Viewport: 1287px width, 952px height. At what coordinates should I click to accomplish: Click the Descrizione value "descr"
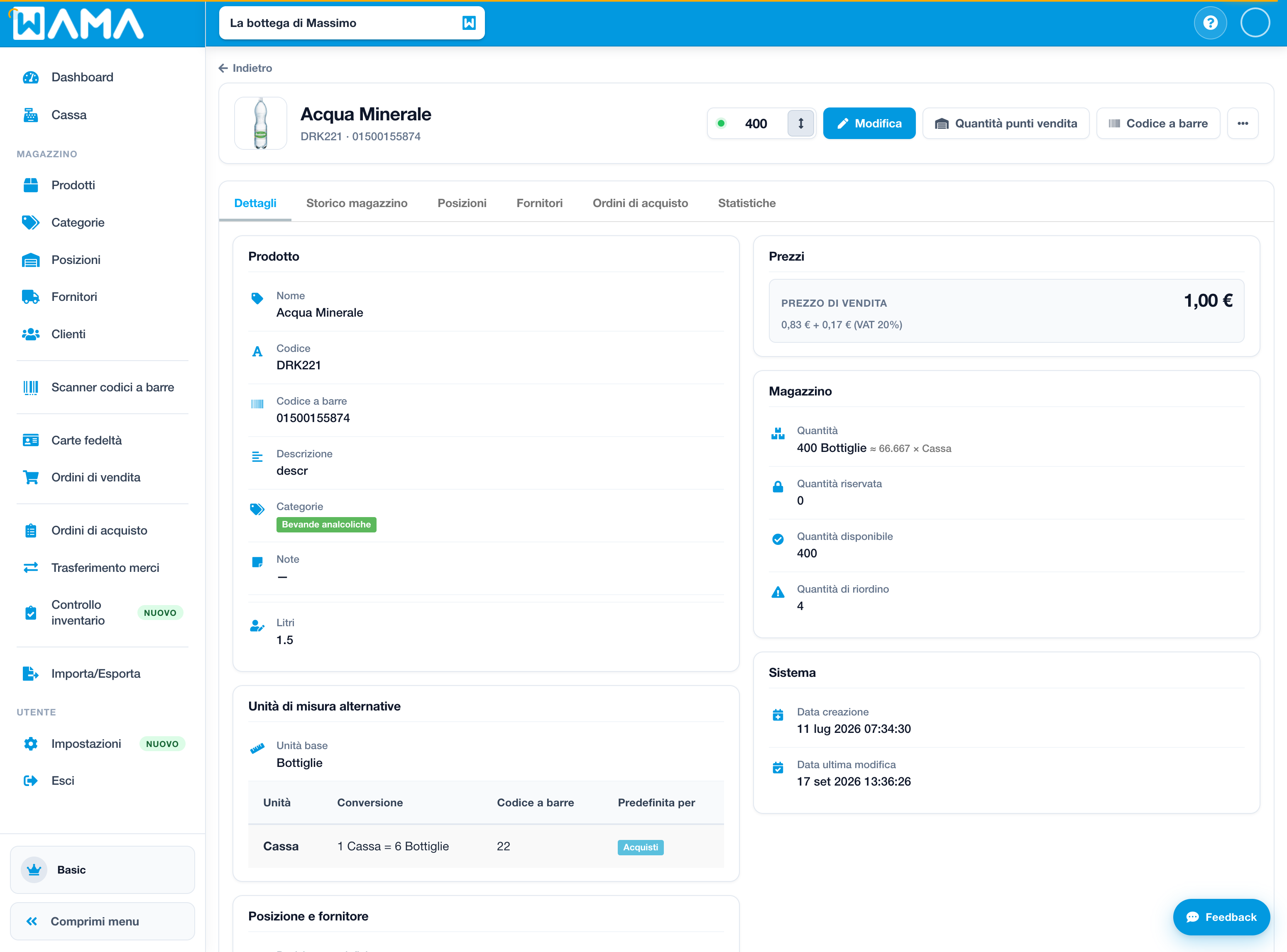pyautogui.click(x=292, y=471)
